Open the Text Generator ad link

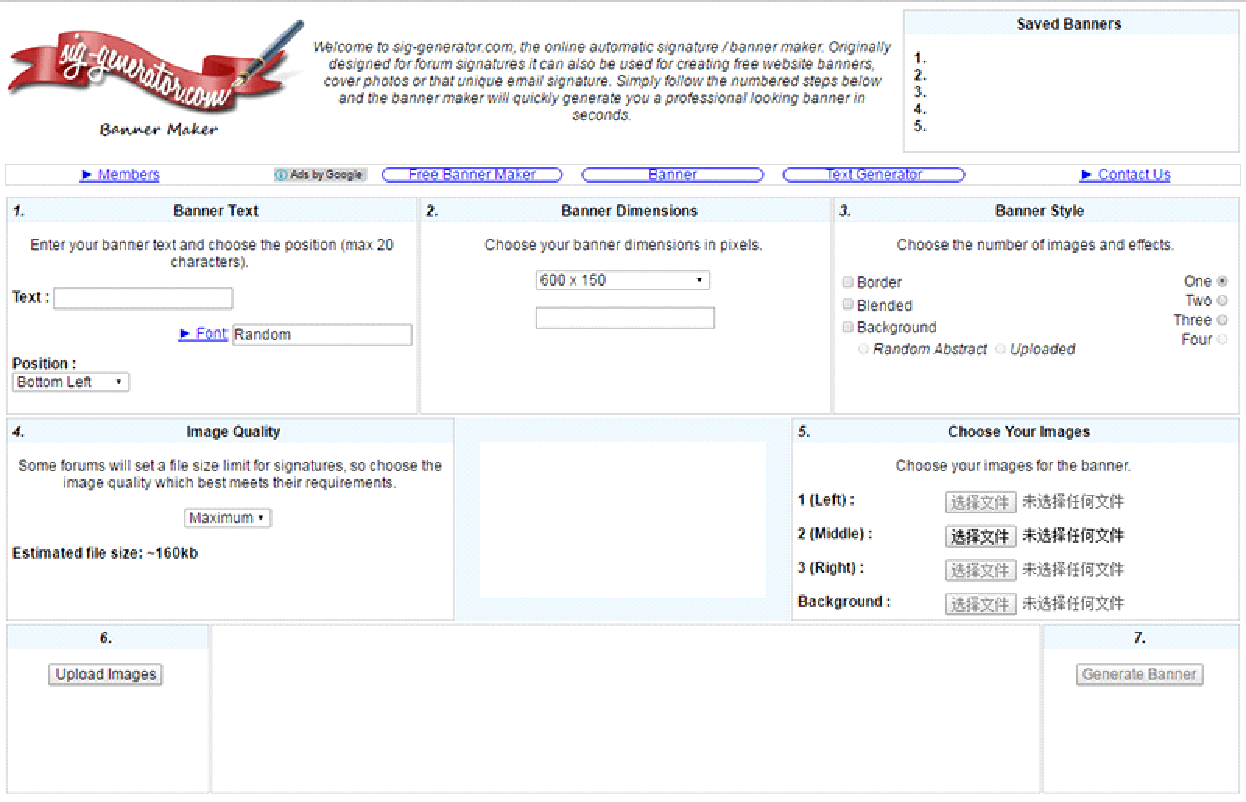874,174
